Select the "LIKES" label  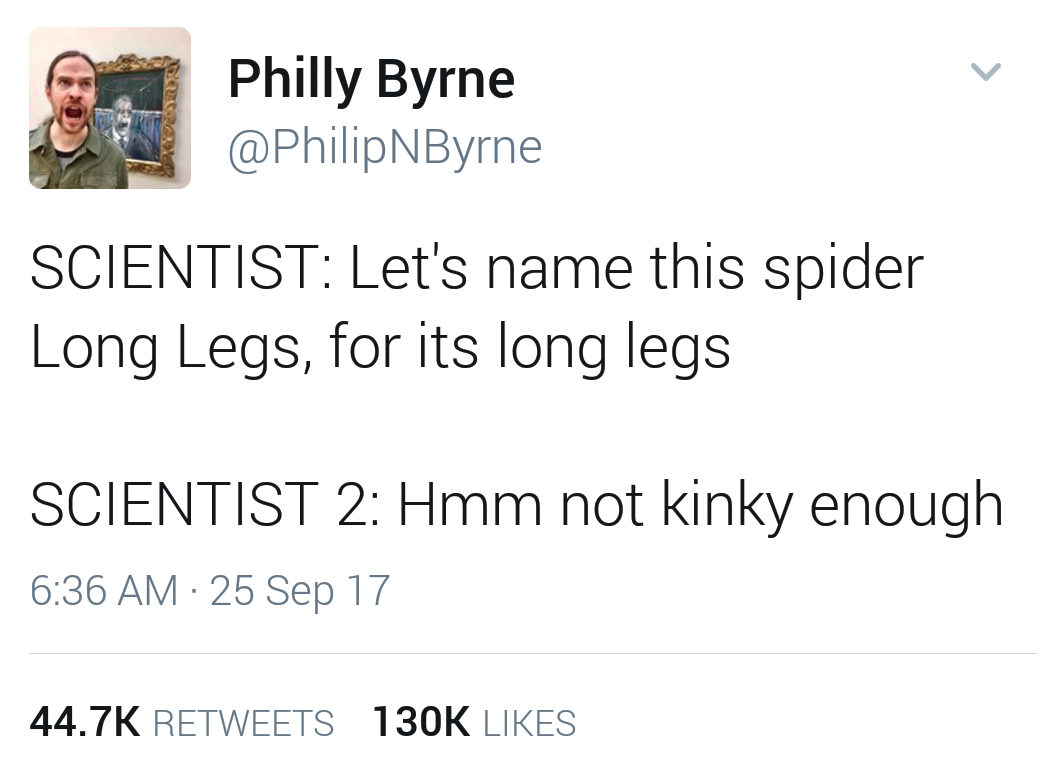pyautogui.click(x=529, y=723)
